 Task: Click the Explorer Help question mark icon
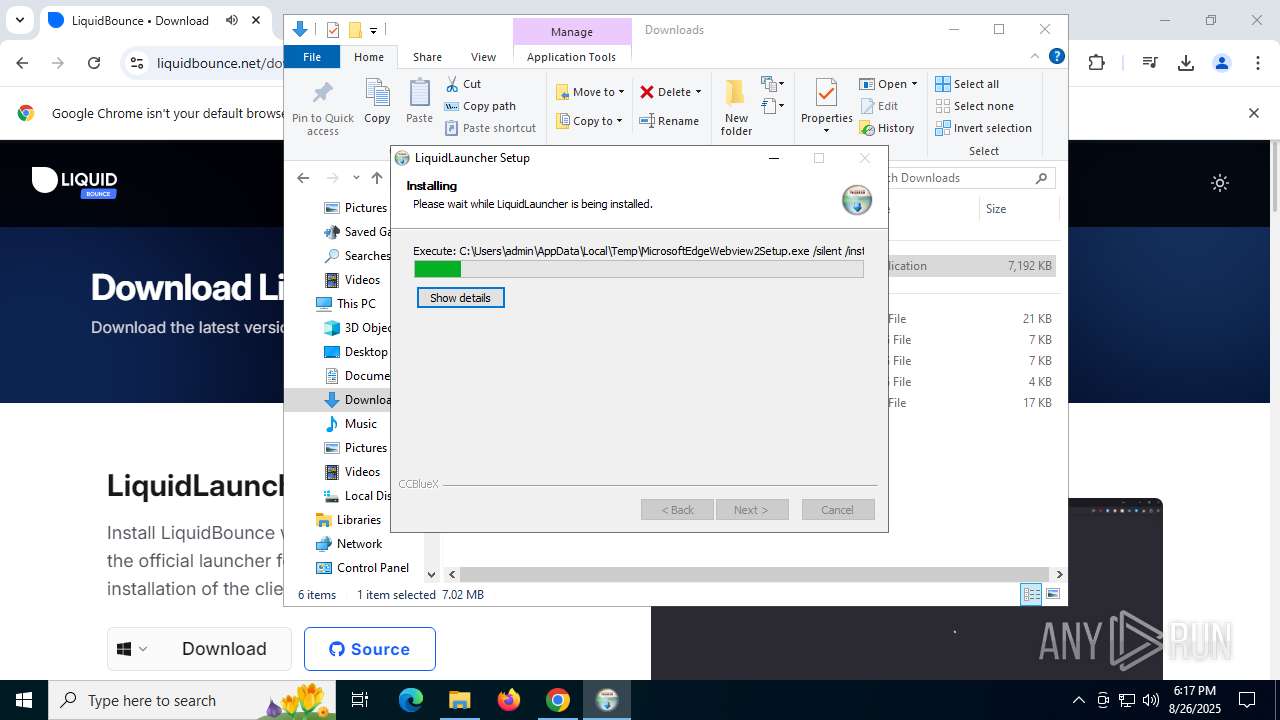point(1056,56)
